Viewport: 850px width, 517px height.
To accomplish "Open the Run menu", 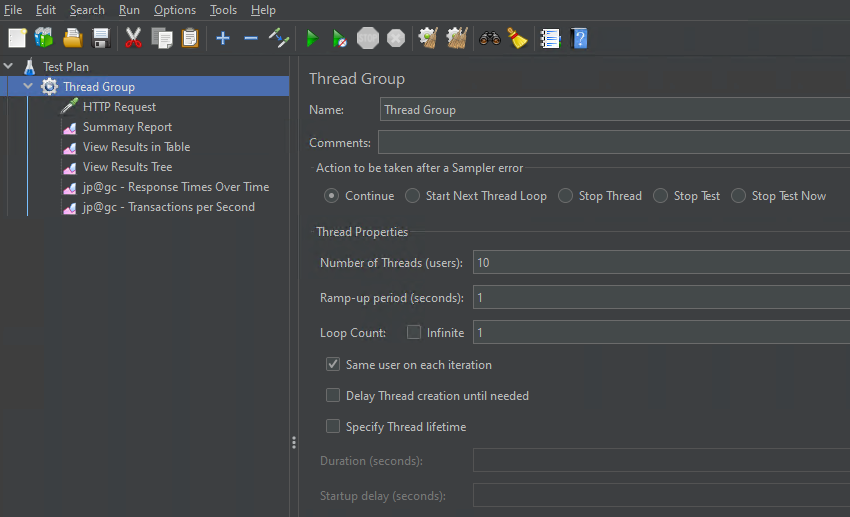I will (x=129, y=10).
